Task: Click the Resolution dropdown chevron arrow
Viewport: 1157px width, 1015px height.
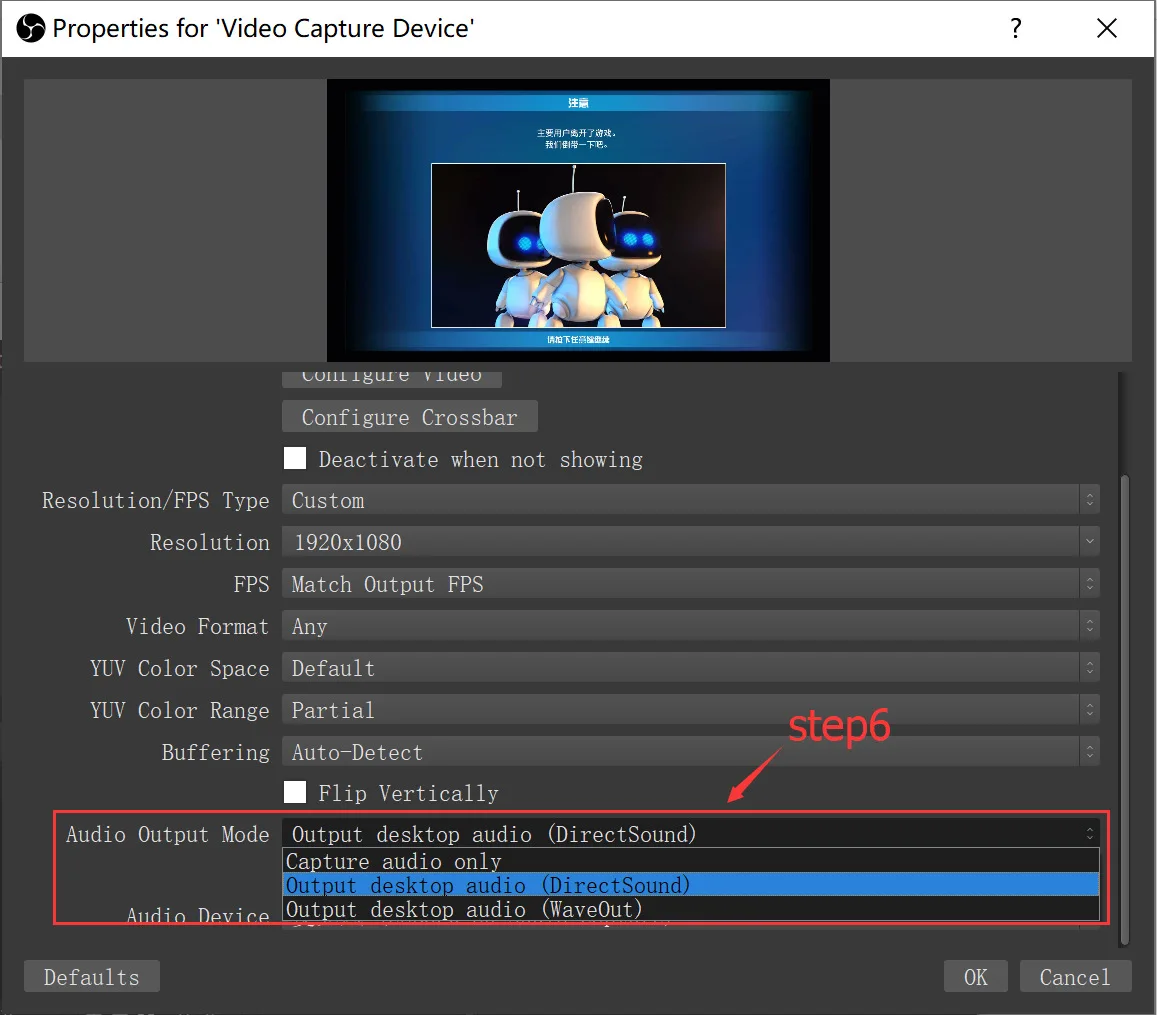Action: pyautogui.click(x=1089, y=541)
